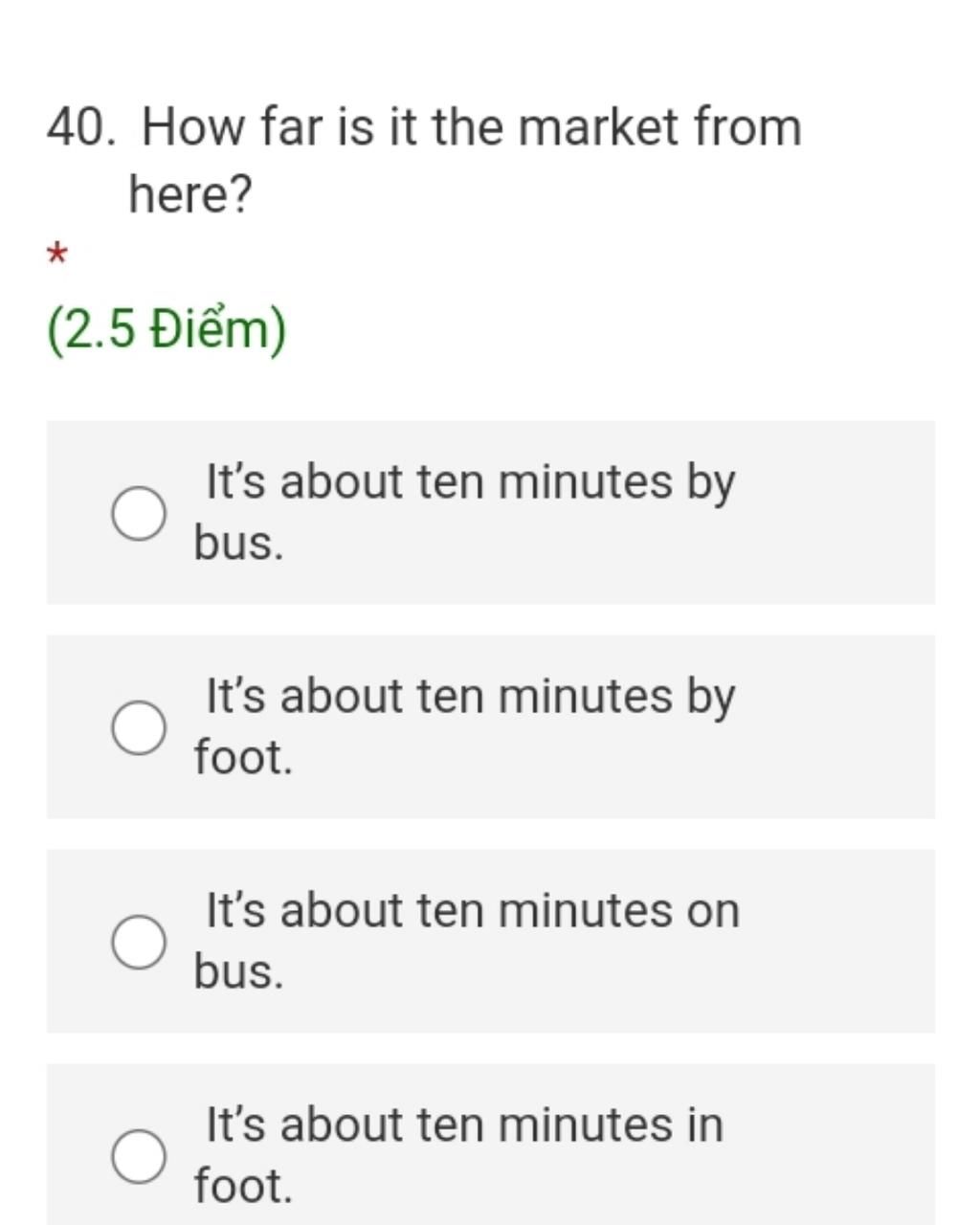Select the radio button for 'in foot'
980x1225 pixels.
139,1156
